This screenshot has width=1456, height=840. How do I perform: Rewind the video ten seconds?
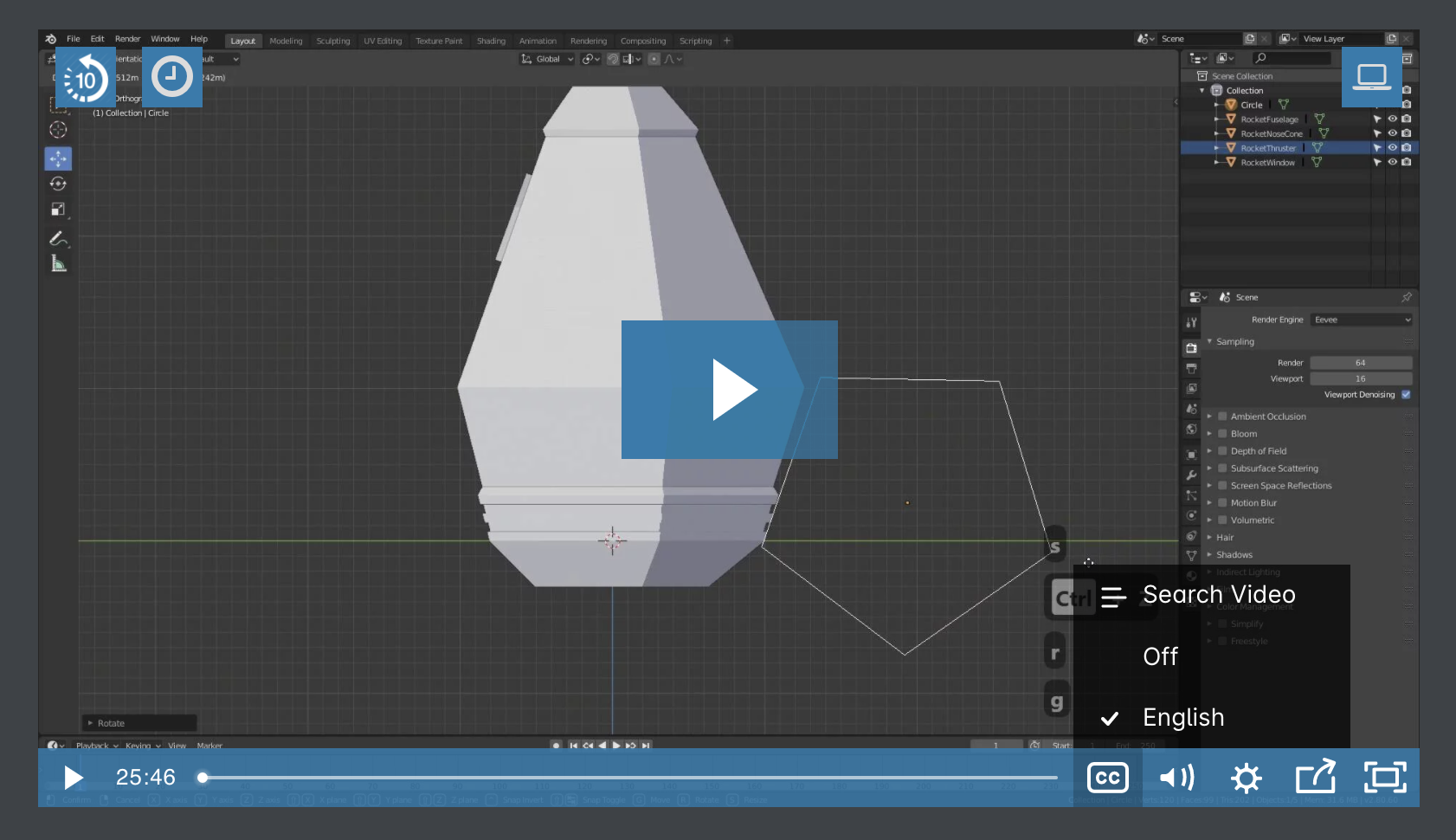tap(86, 77)
